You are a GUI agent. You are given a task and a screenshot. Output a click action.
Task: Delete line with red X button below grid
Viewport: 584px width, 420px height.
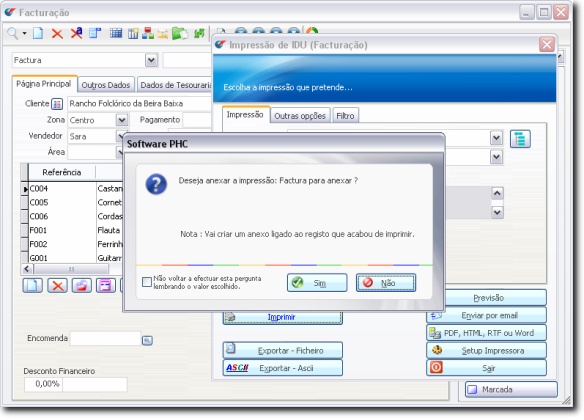pyautogui.click(x=57, y=286)
